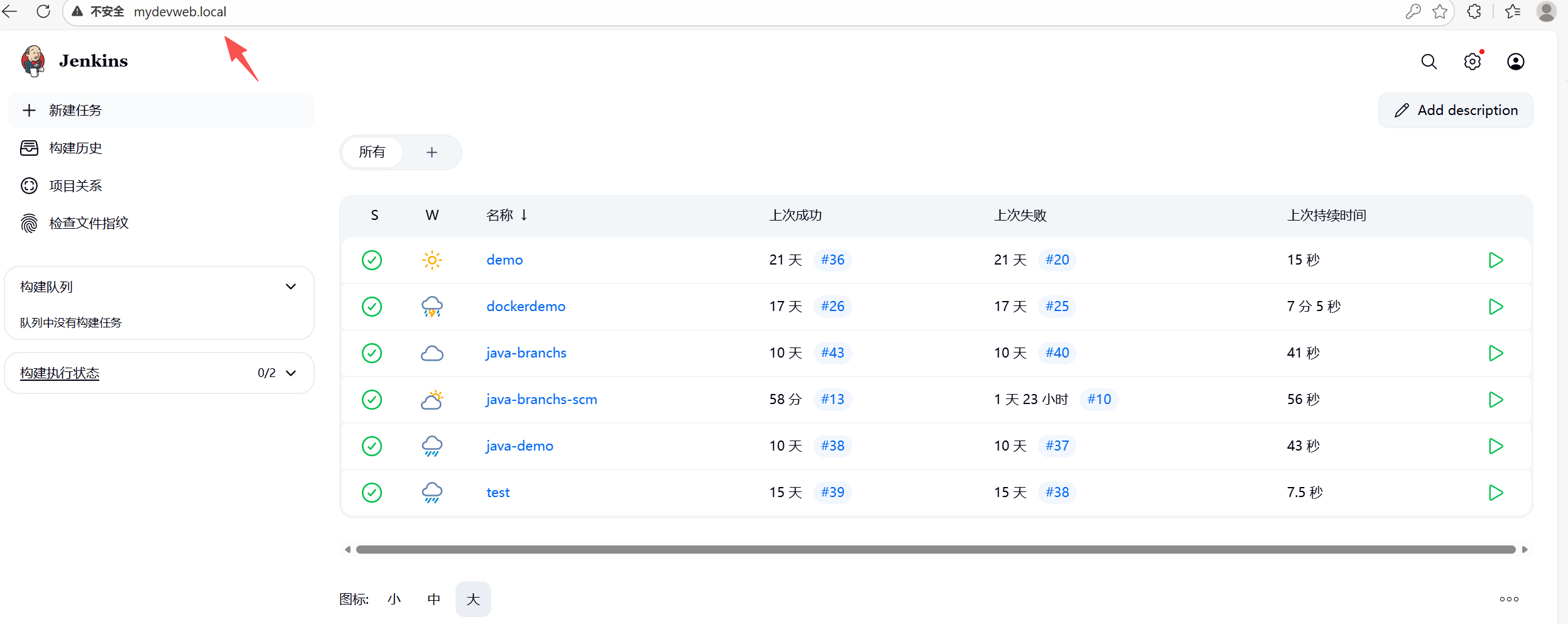Viewport: 1568px width, 624px height.
Task: Run build for the demo job
Action: point(1496,260)
